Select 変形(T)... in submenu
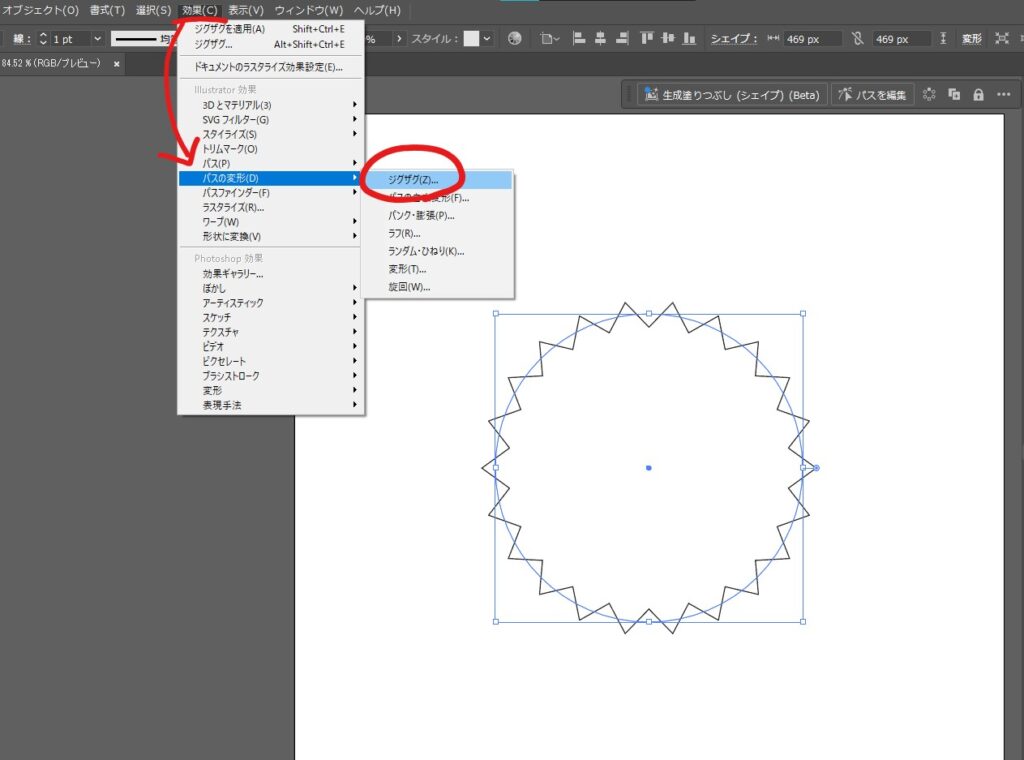 point(438,269)
